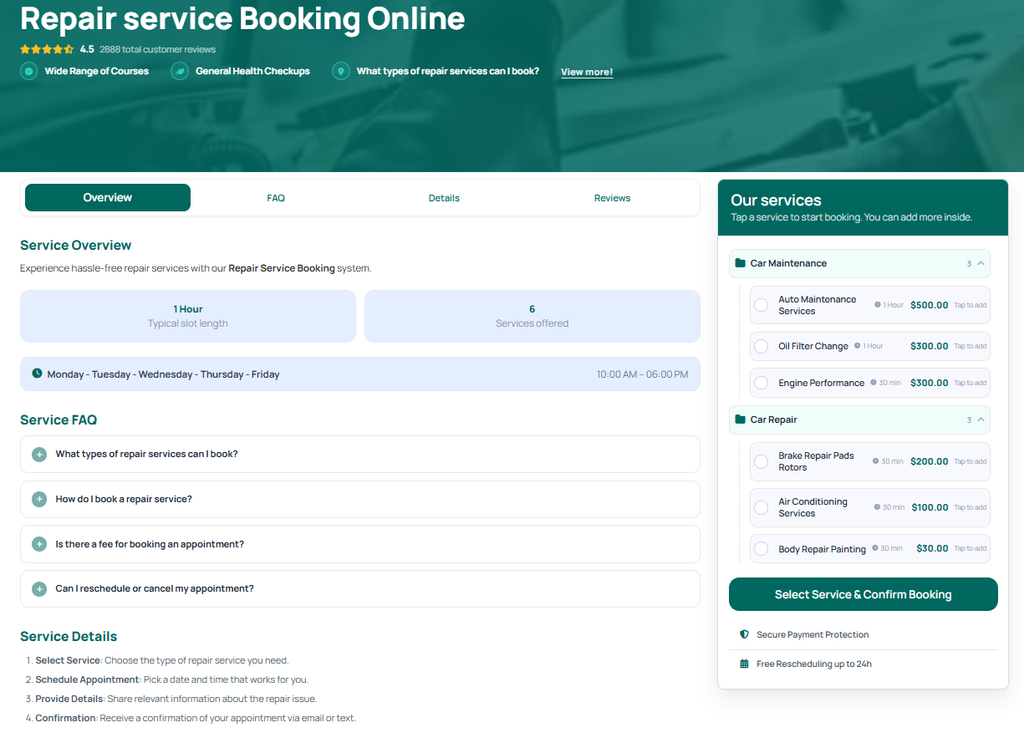Collapse the Car Maintenance category chevron
This screenshot has width=1024, height=732.
tap(980, 263)
